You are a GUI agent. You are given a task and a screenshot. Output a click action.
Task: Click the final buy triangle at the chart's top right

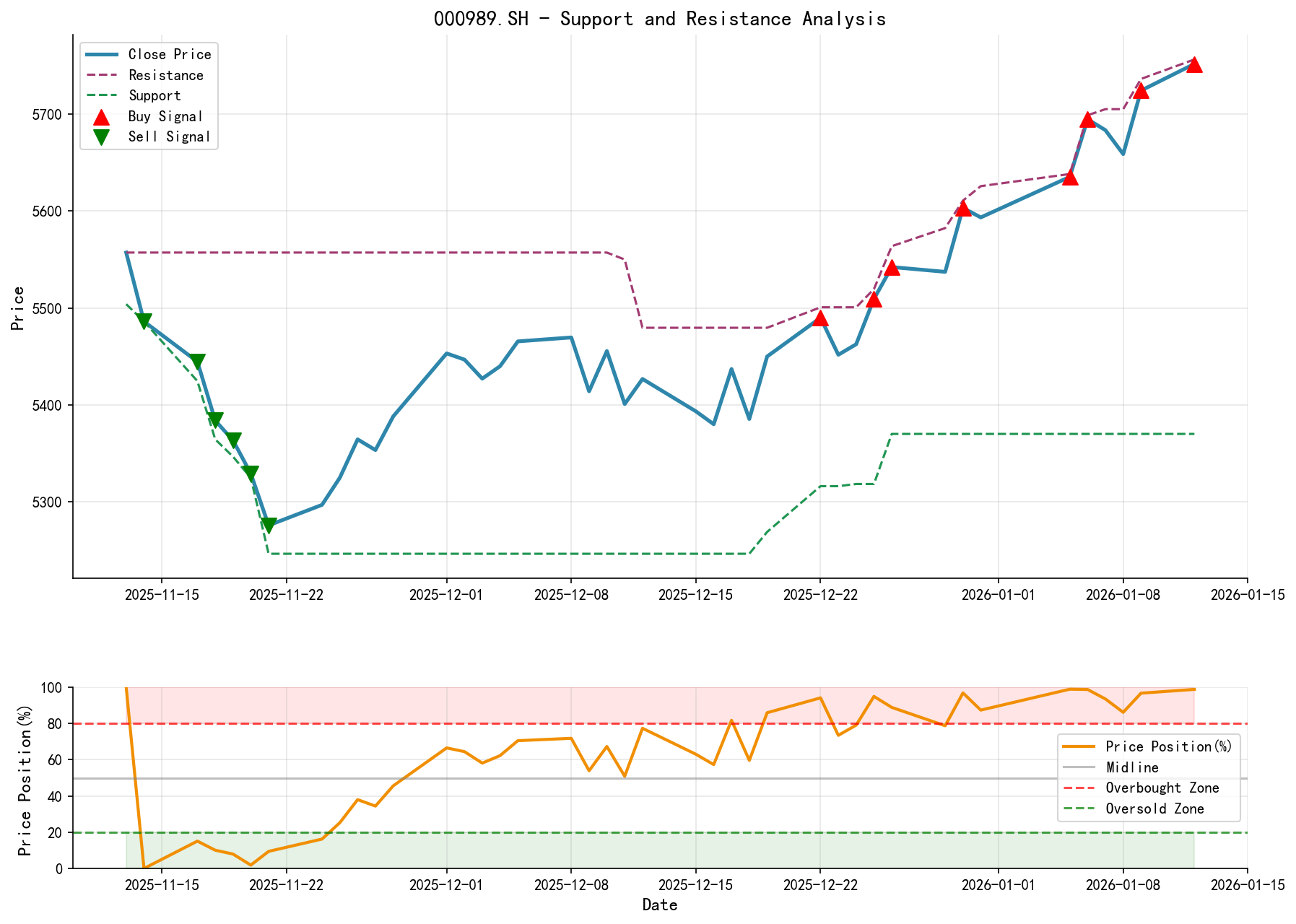tap(1195, 65)
